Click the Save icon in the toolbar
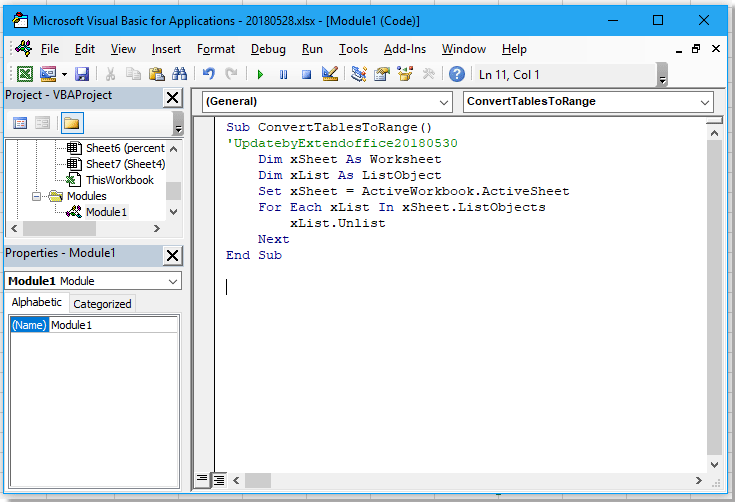 pyautogui.click(x=82, y=74)
